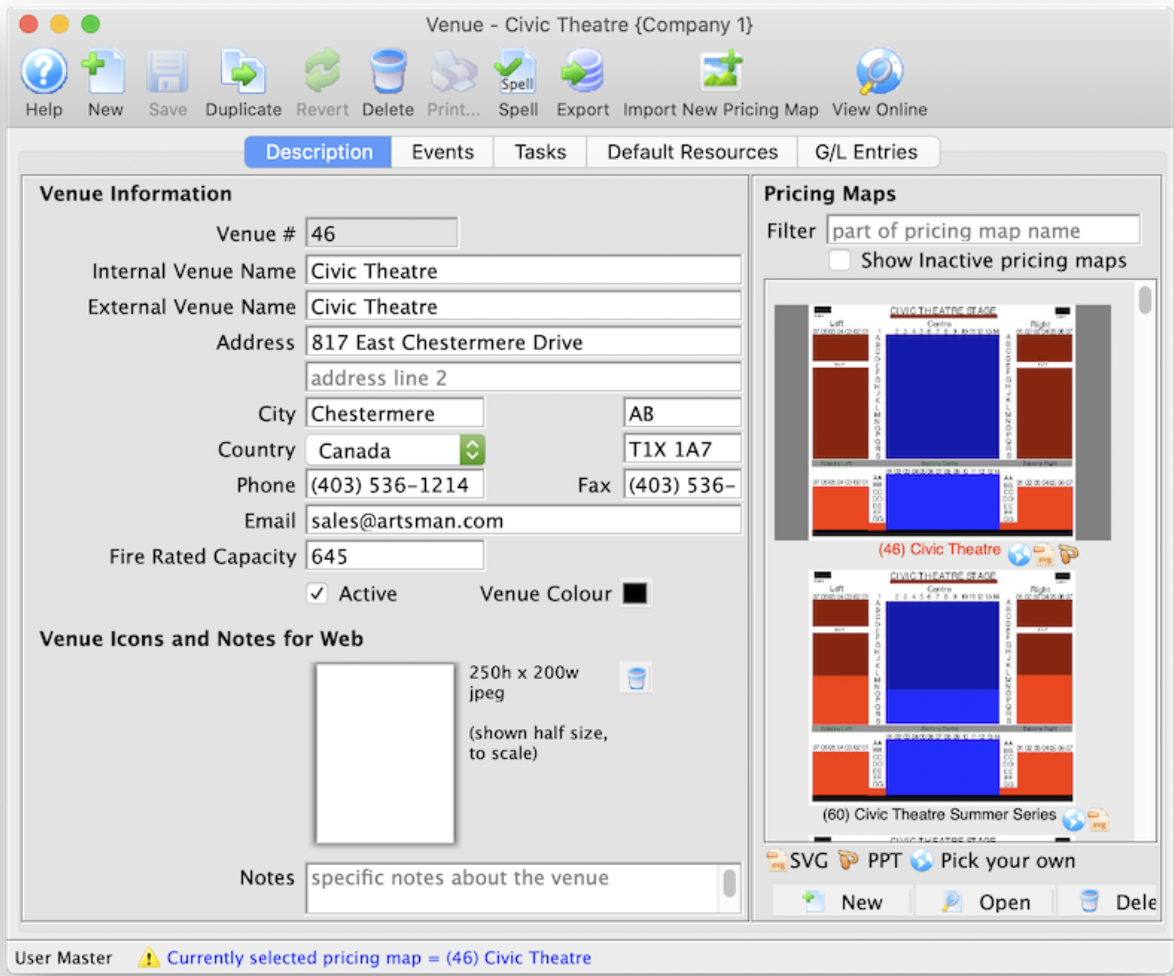Open the Country dropdown showing Canada
The image size is (1174, 976).
click(x=395, y=451)
